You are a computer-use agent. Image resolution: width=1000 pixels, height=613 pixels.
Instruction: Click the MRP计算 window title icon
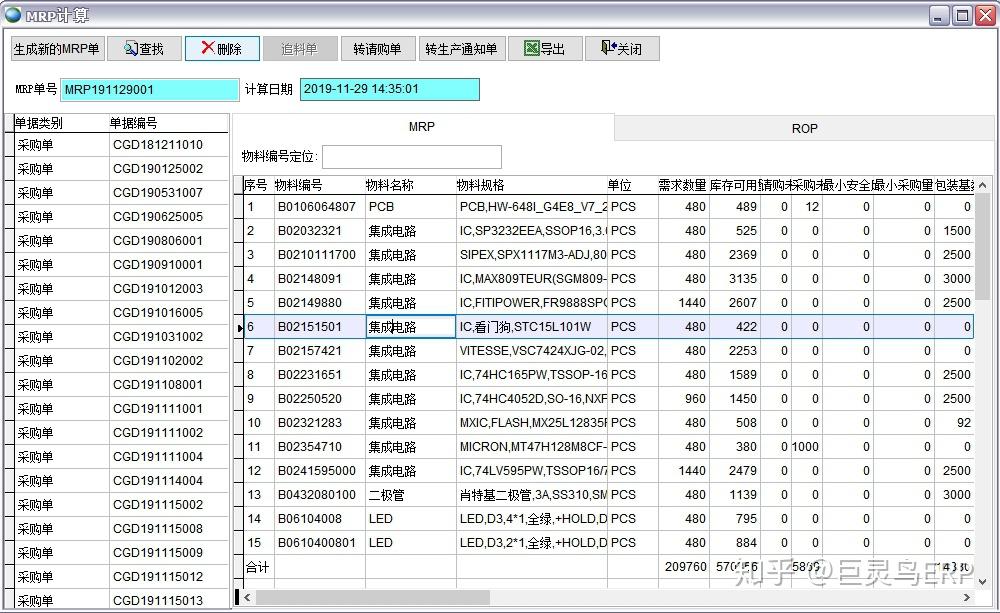pyautogui.click(x=13, y=14)
